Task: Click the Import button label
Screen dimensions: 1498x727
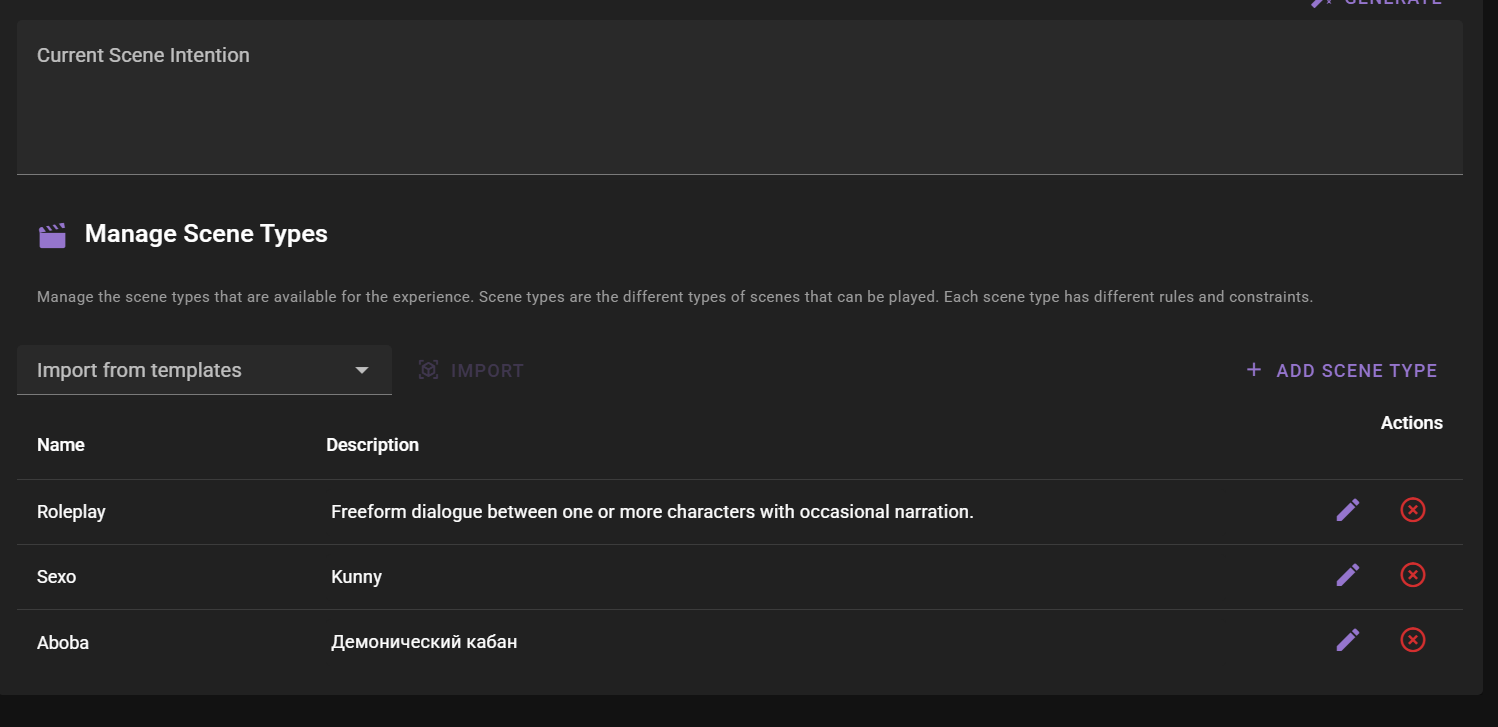Action: [x=487, y=371]
